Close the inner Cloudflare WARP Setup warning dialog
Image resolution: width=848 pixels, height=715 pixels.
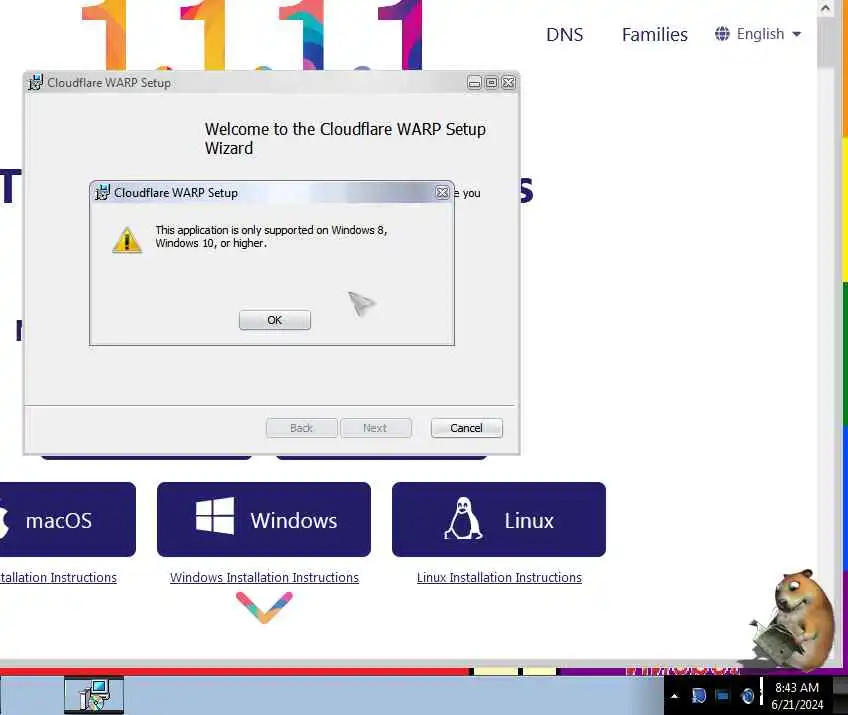442,193
